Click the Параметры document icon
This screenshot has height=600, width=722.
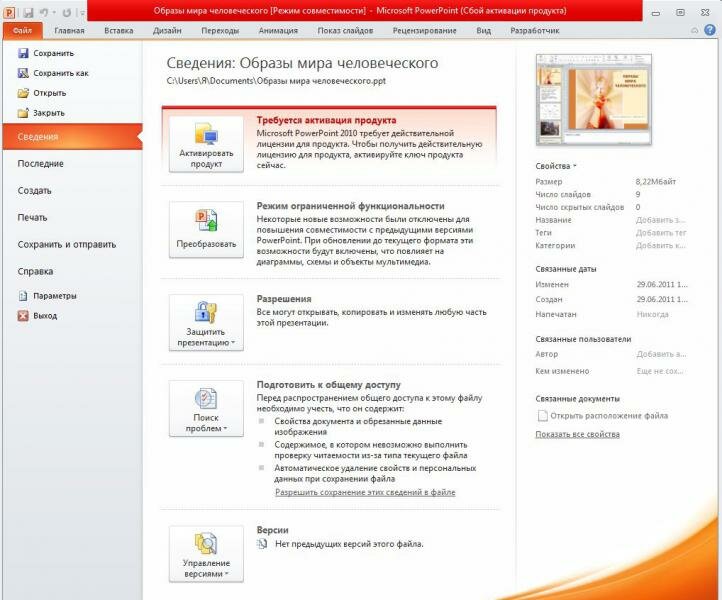(x=23, y=296)
